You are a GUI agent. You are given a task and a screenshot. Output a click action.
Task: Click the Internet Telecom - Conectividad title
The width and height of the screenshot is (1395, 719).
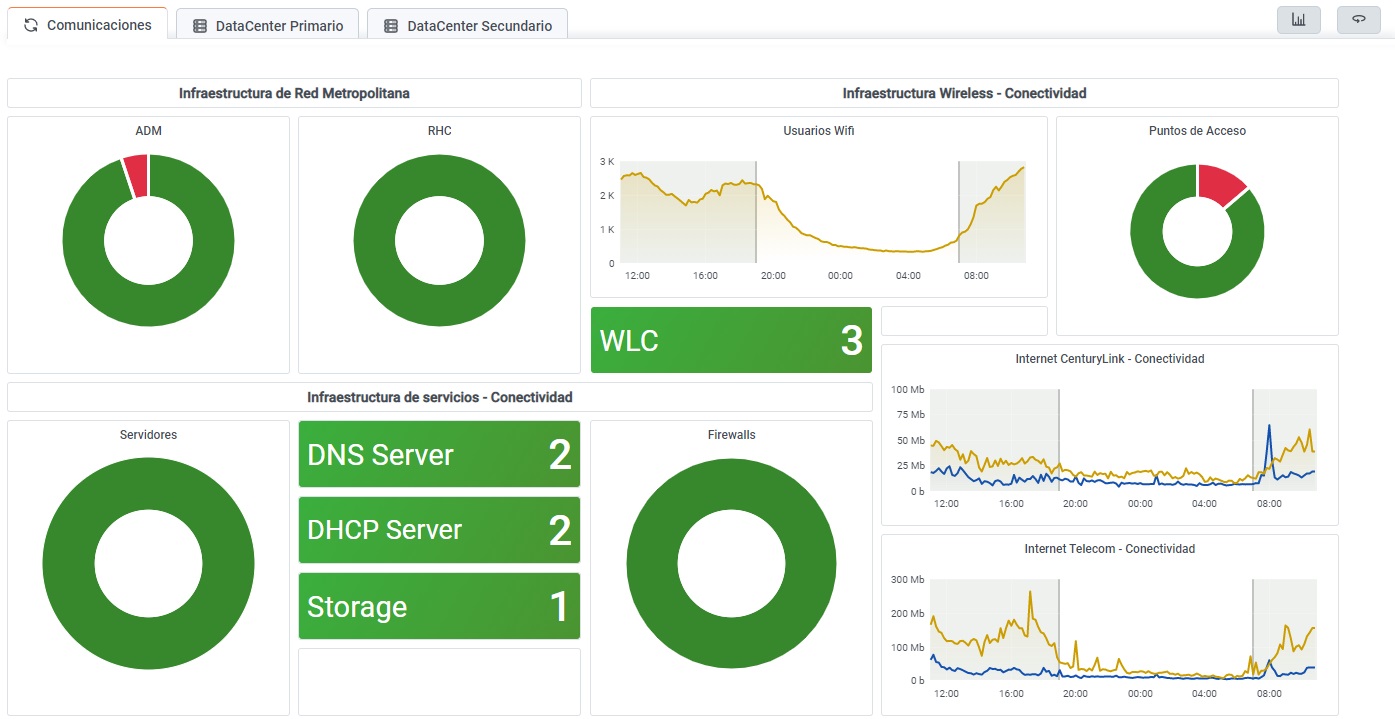coord(1109,548)
